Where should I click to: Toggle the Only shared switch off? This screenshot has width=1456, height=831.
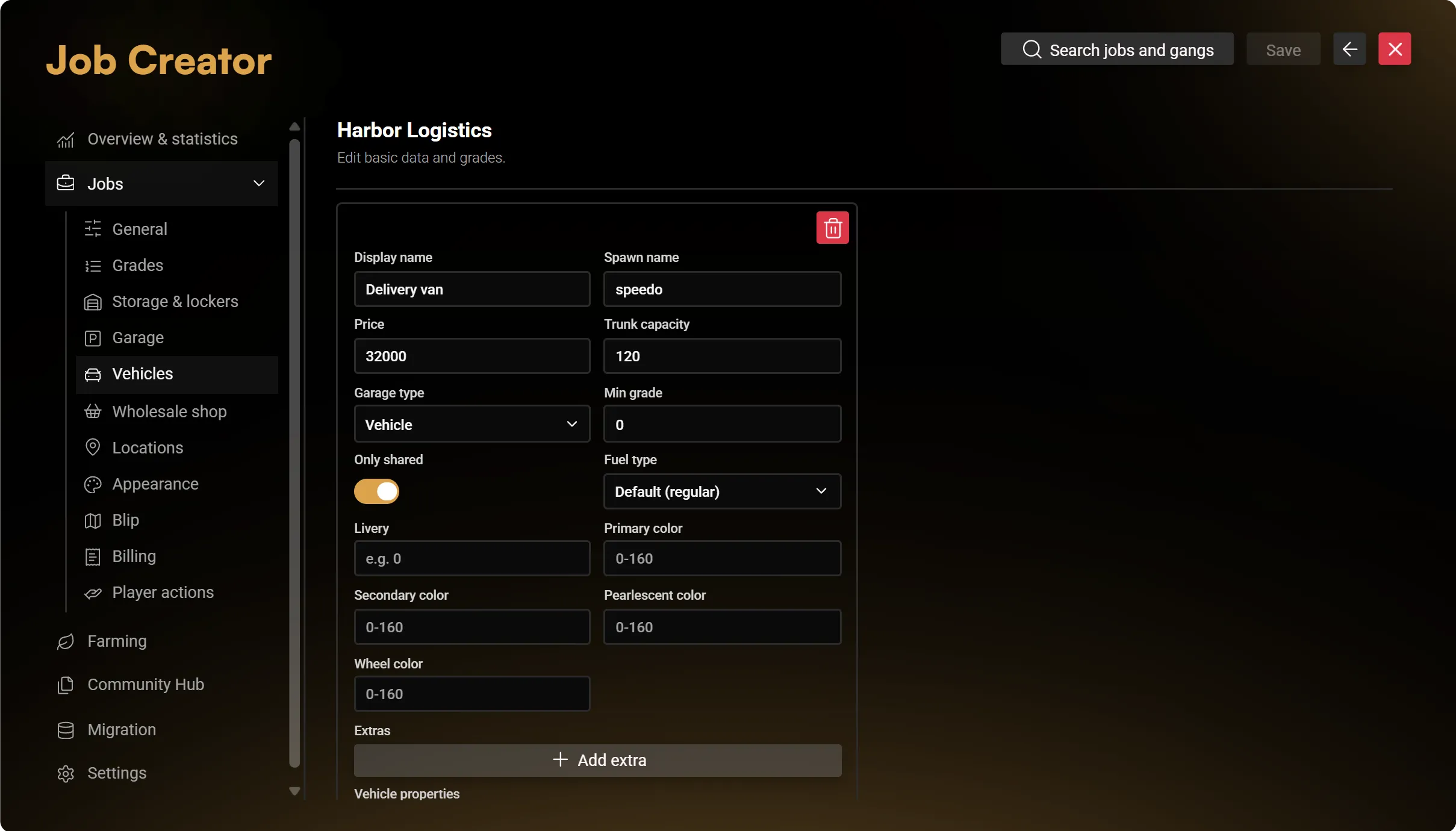[x=376, y=491]
